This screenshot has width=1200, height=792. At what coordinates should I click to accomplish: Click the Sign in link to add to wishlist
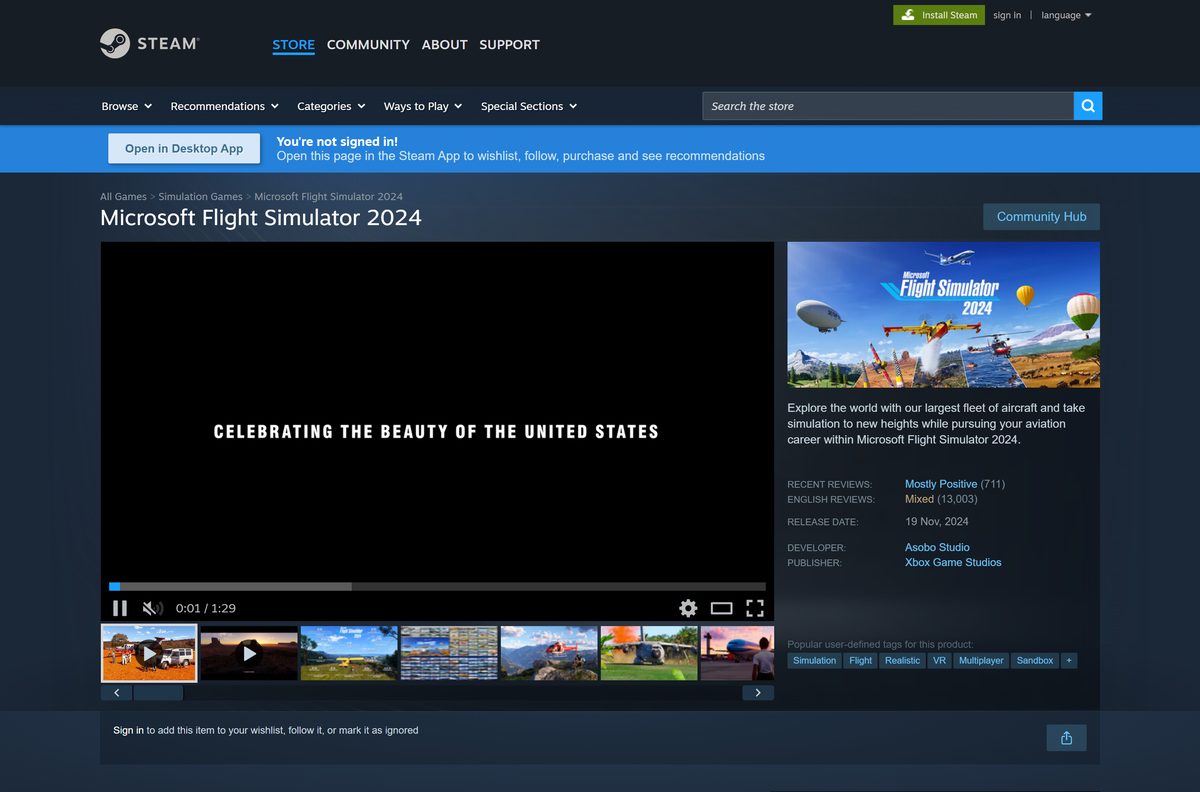pos(128,731)
